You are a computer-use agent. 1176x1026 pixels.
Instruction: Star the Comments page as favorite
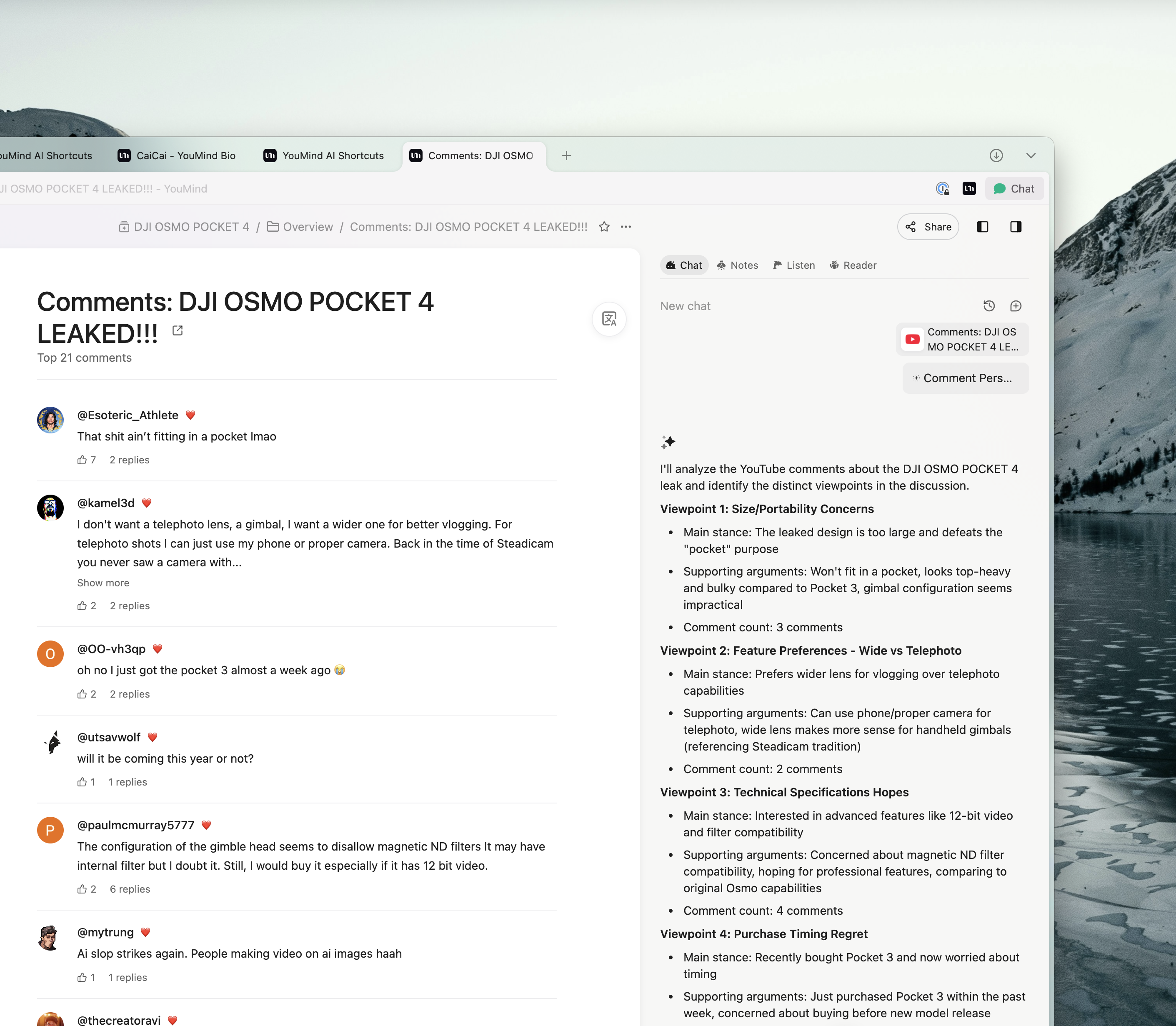604,227
